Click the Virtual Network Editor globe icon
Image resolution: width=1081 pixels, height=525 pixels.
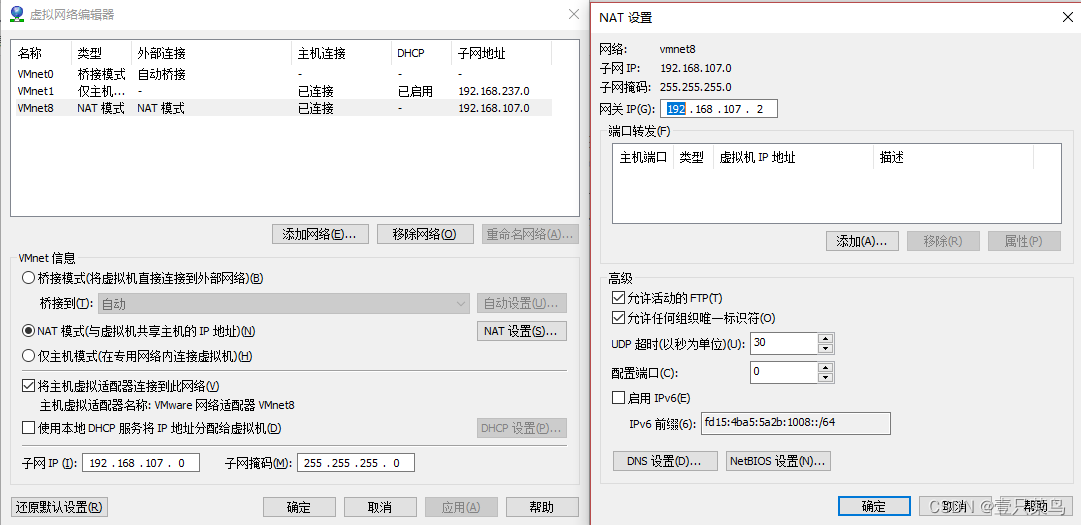tap(17, 14)
